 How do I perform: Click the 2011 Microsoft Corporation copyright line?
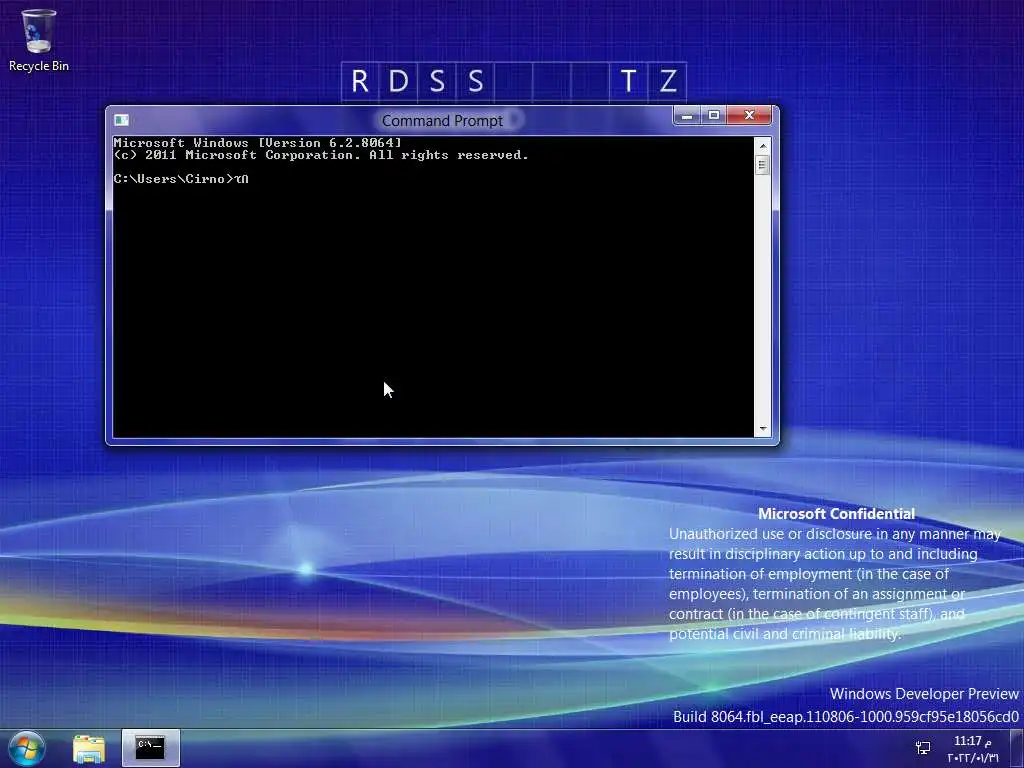[x=321, y=155]
